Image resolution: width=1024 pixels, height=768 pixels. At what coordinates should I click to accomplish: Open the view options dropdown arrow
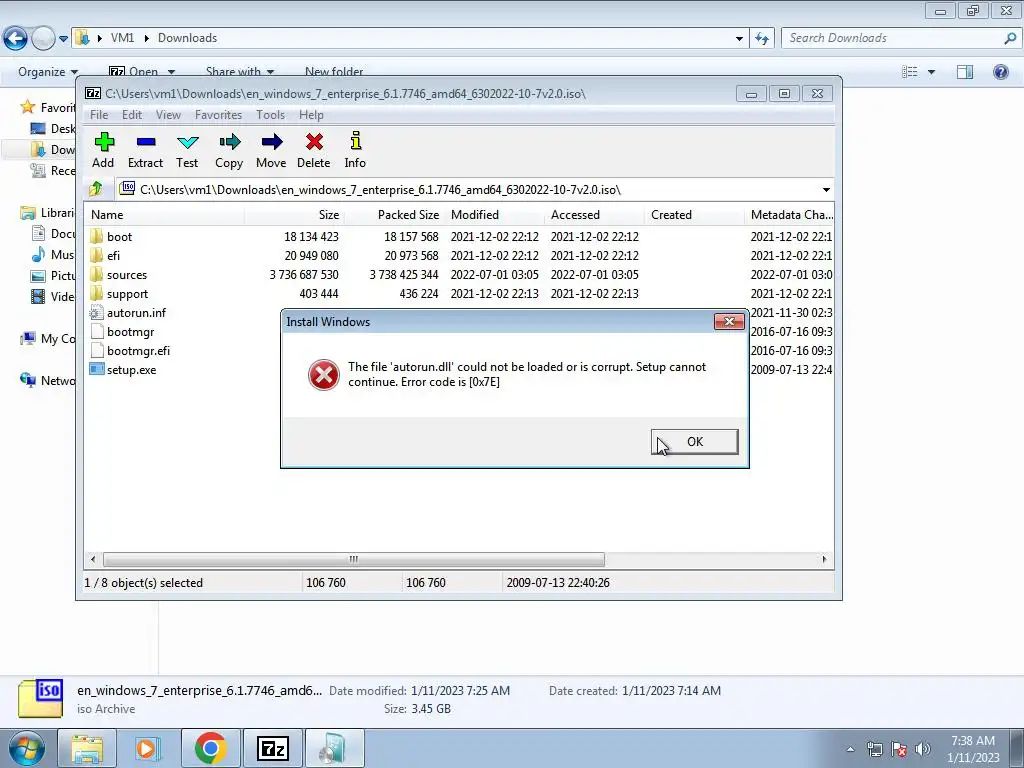(x=931, y=72)
